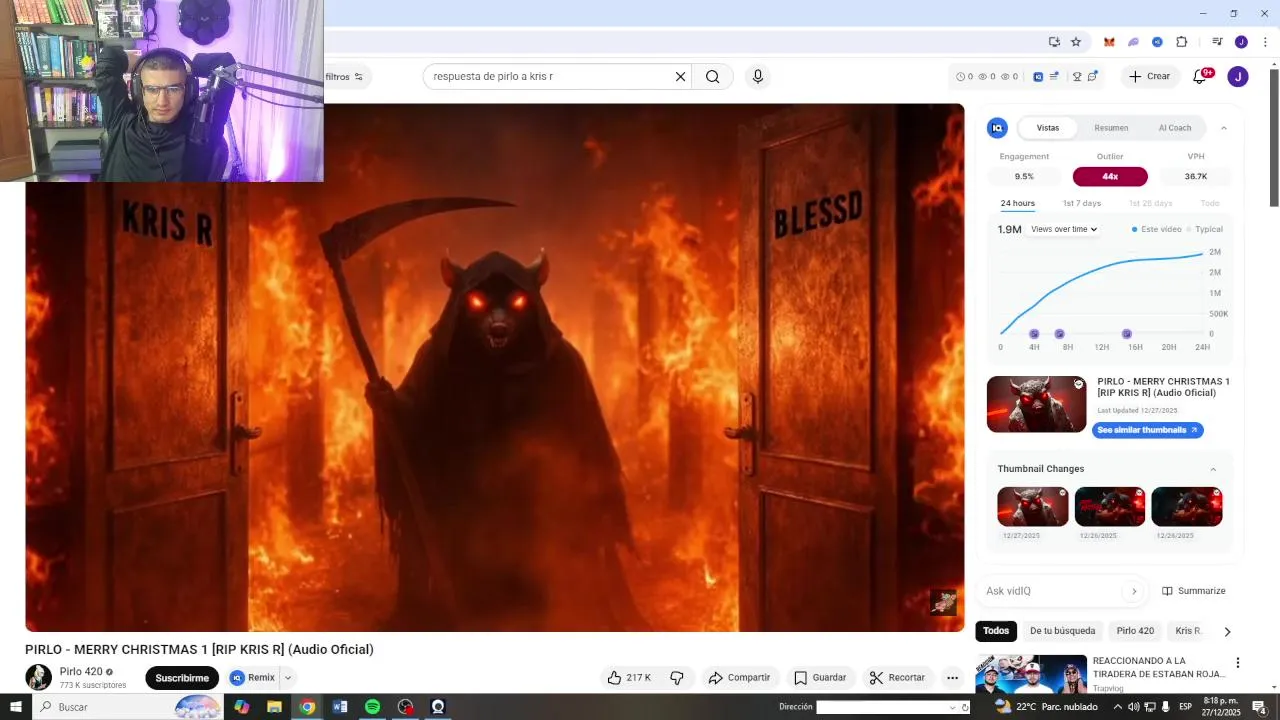The height and width of the screenshot is (720, 1280).
Task: Open YouTube notifications bell
Action: (x=1200, y=76)
